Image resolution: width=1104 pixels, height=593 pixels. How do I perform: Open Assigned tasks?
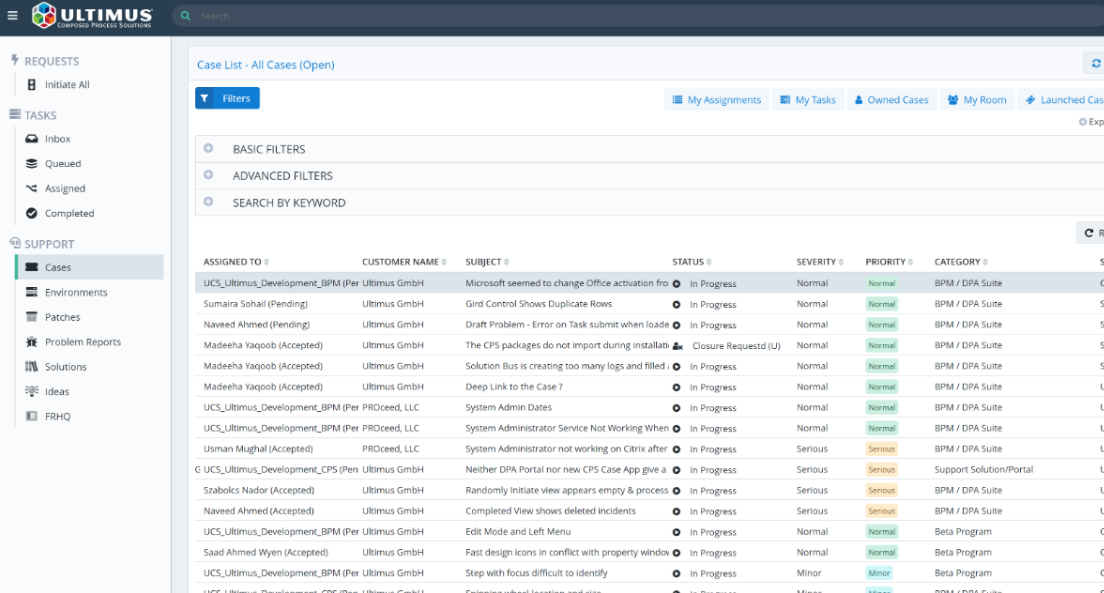(x=65, y=188)
